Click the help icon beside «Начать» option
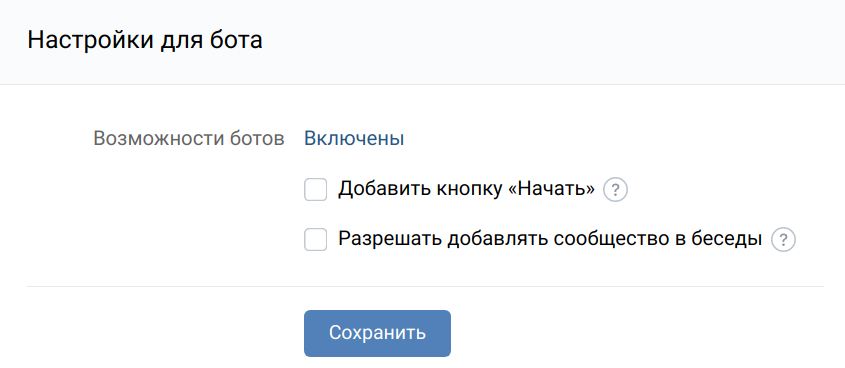The height and width of the screenshot is (368, 845). [615, 190]
